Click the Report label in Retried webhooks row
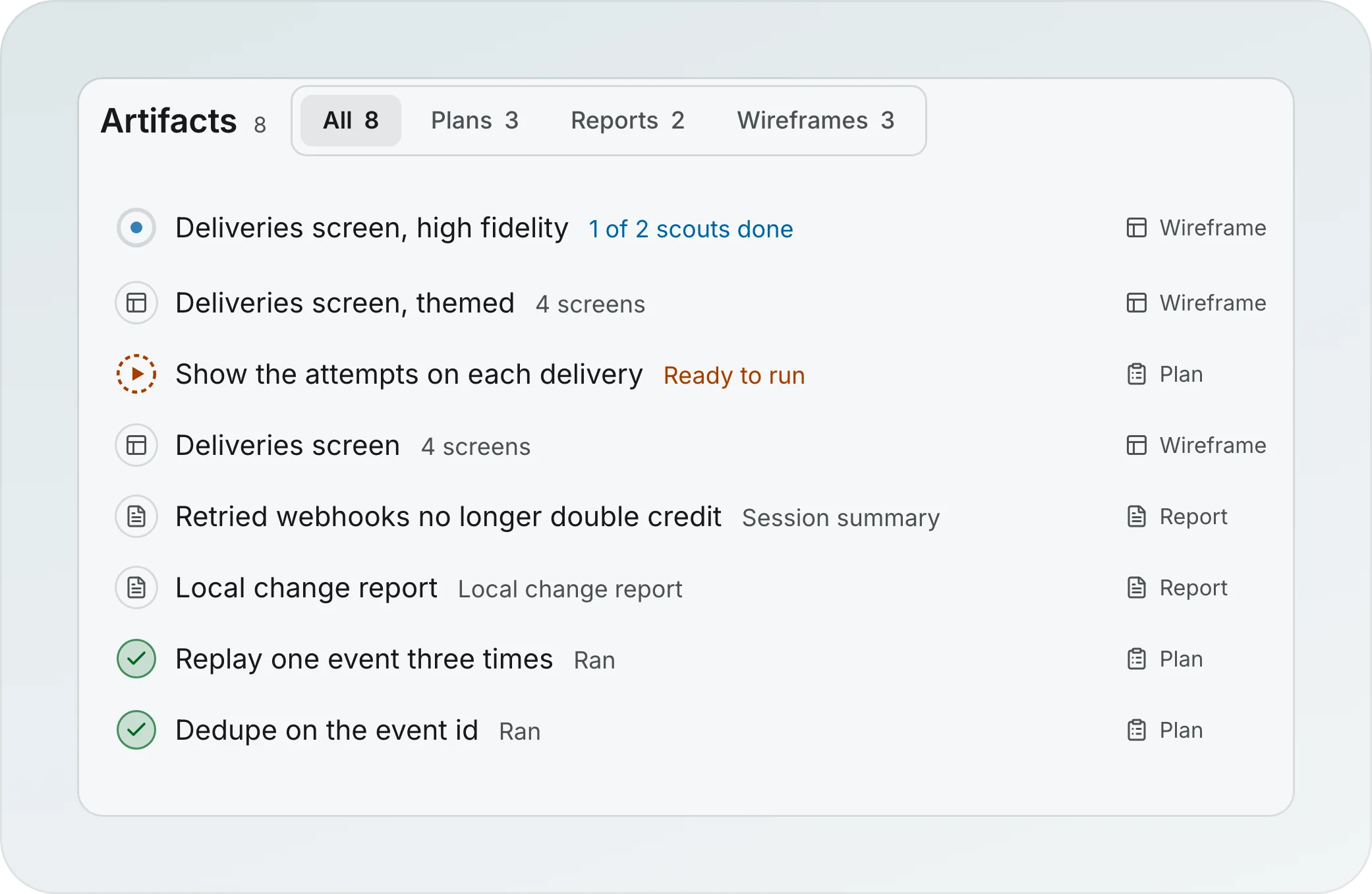1372x894 pixels. coord(1193,516)
